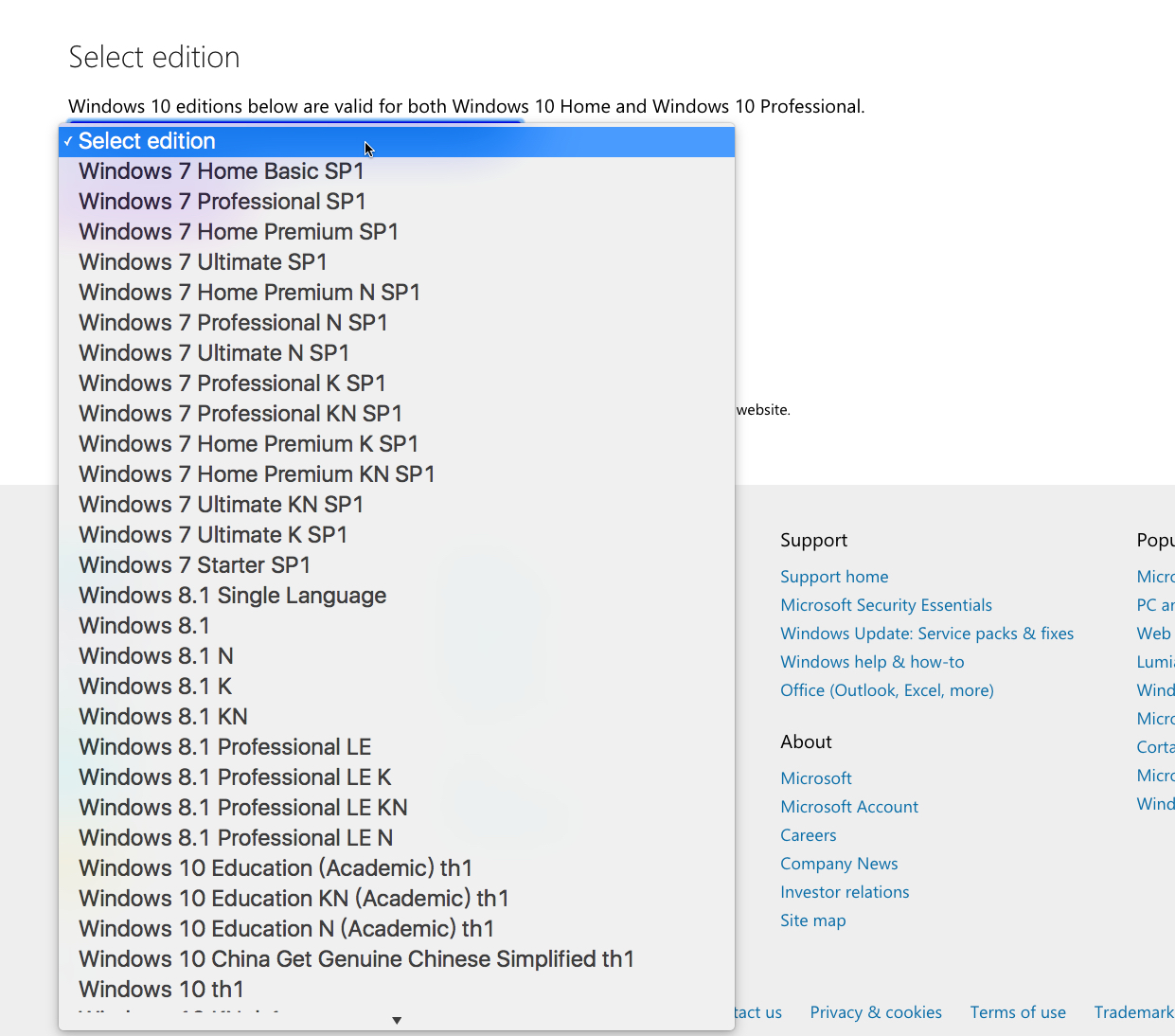Open the Careers link
The image size is (1175, 1036).
point(809,835)
